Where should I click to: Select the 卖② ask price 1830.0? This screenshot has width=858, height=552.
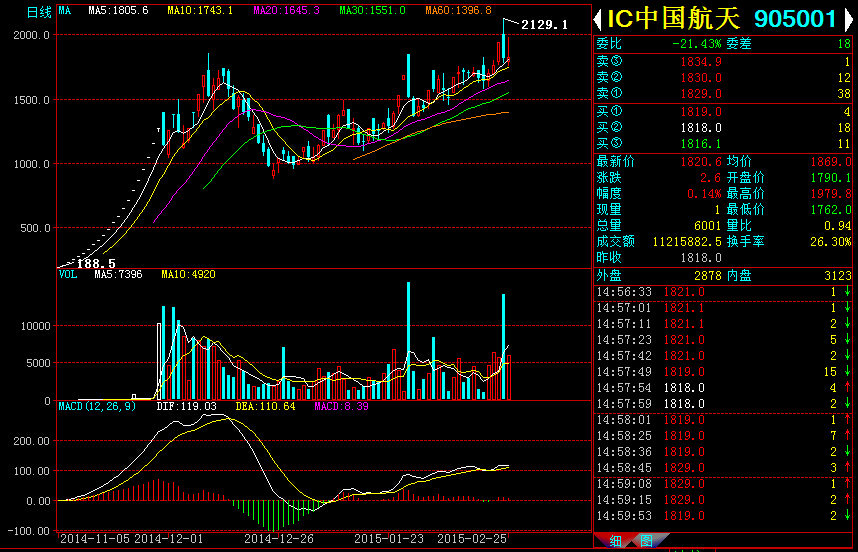tap(701, 78)
